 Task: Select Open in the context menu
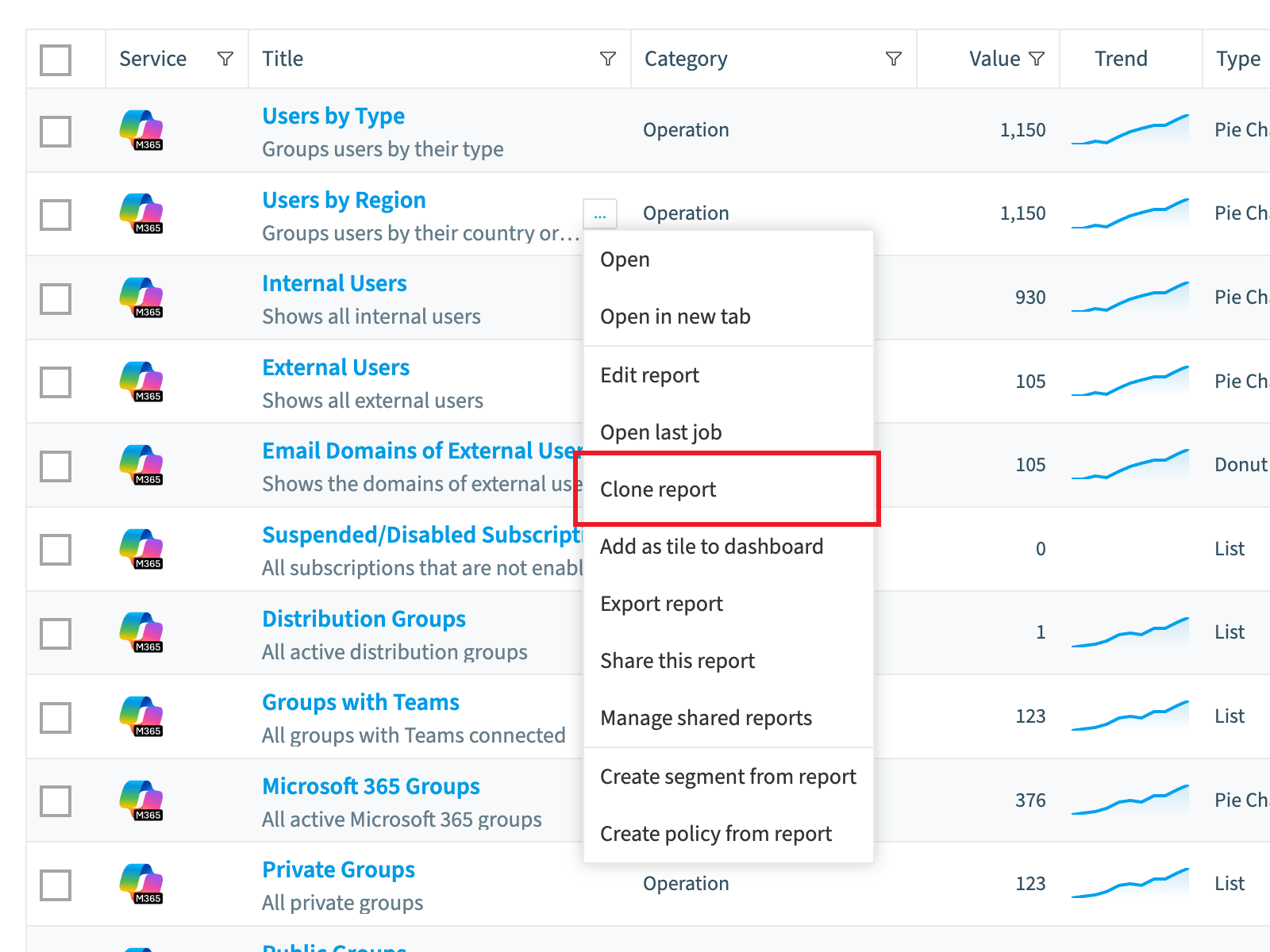729,259
